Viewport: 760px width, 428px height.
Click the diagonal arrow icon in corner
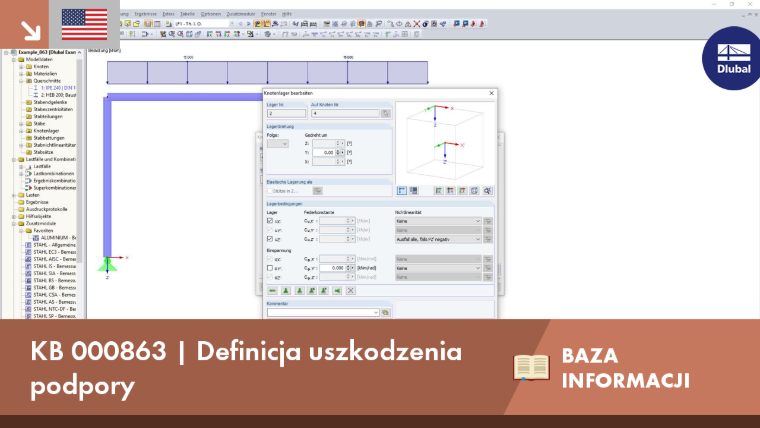pyautogui.click(x=31, y=31)
